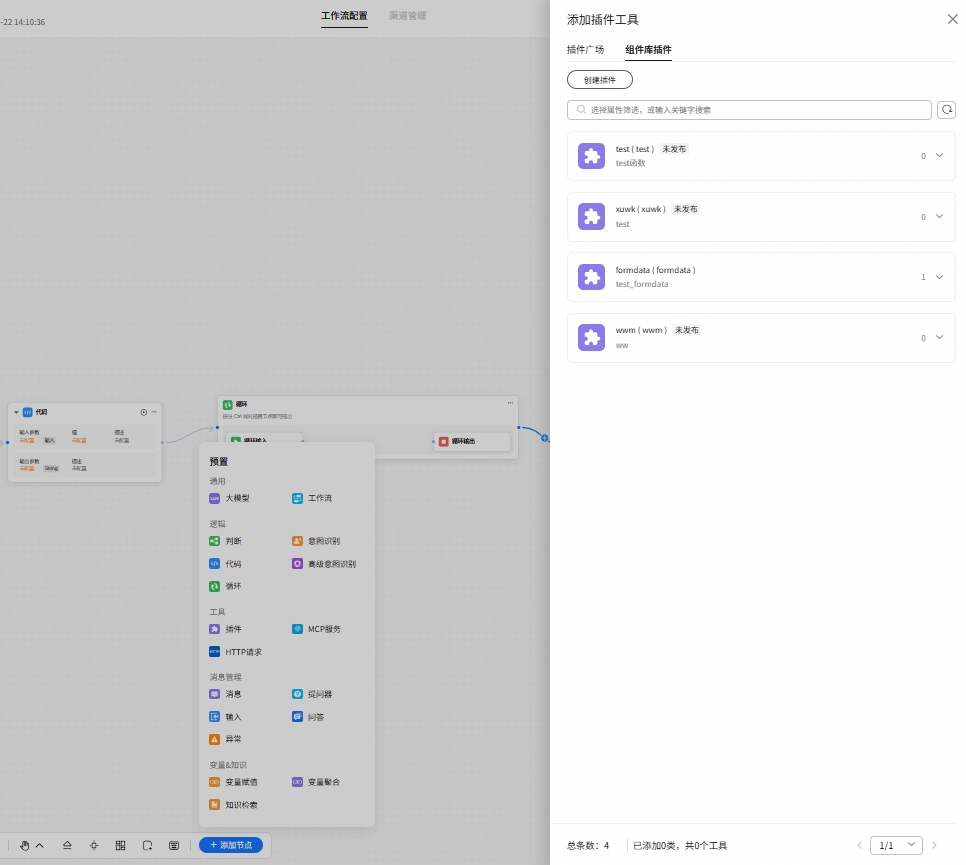Switch to the 插件广场 tab
Viewport: 966px width, 865px height.
[x=585, y=49]
